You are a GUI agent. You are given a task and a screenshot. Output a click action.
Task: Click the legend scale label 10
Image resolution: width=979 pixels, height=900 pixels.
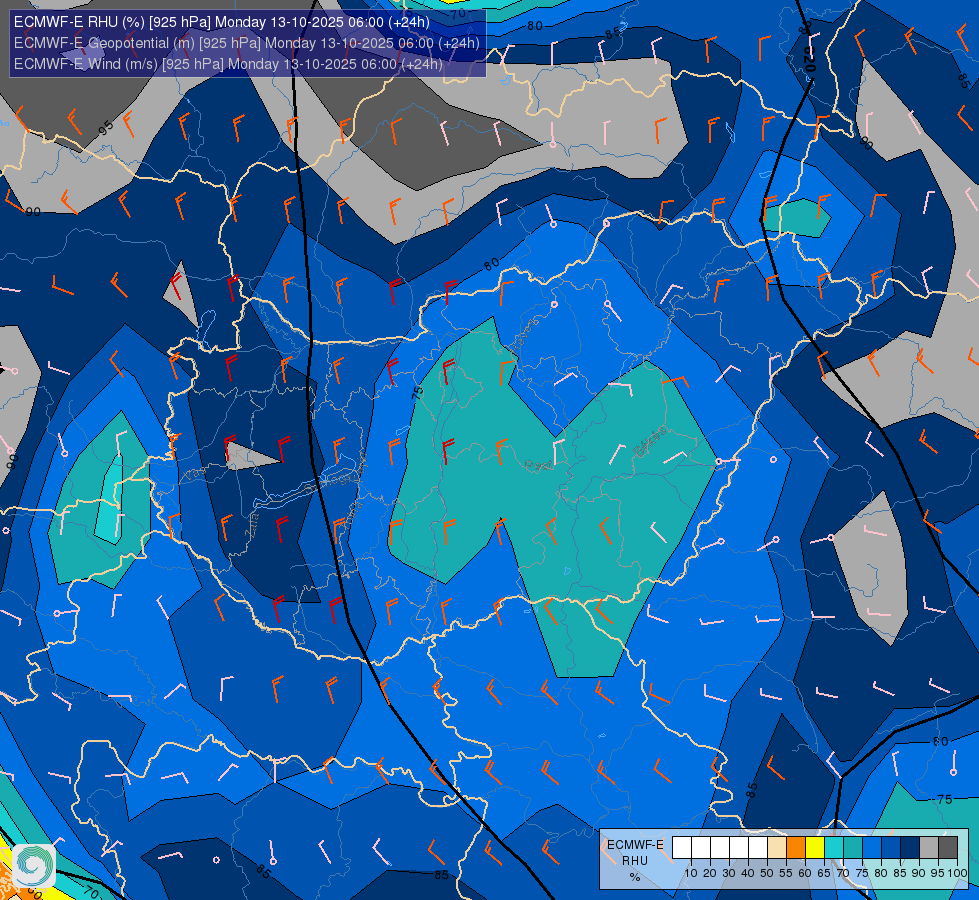click(x=691, y=874)
